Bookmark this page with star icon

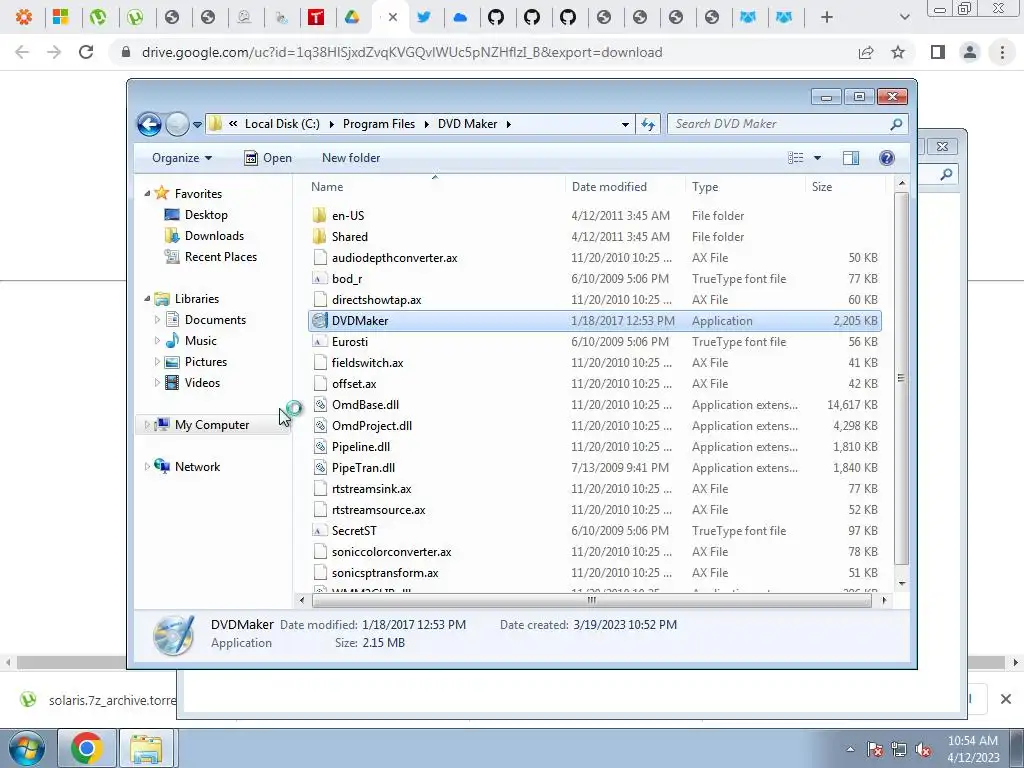click(898, 52)
